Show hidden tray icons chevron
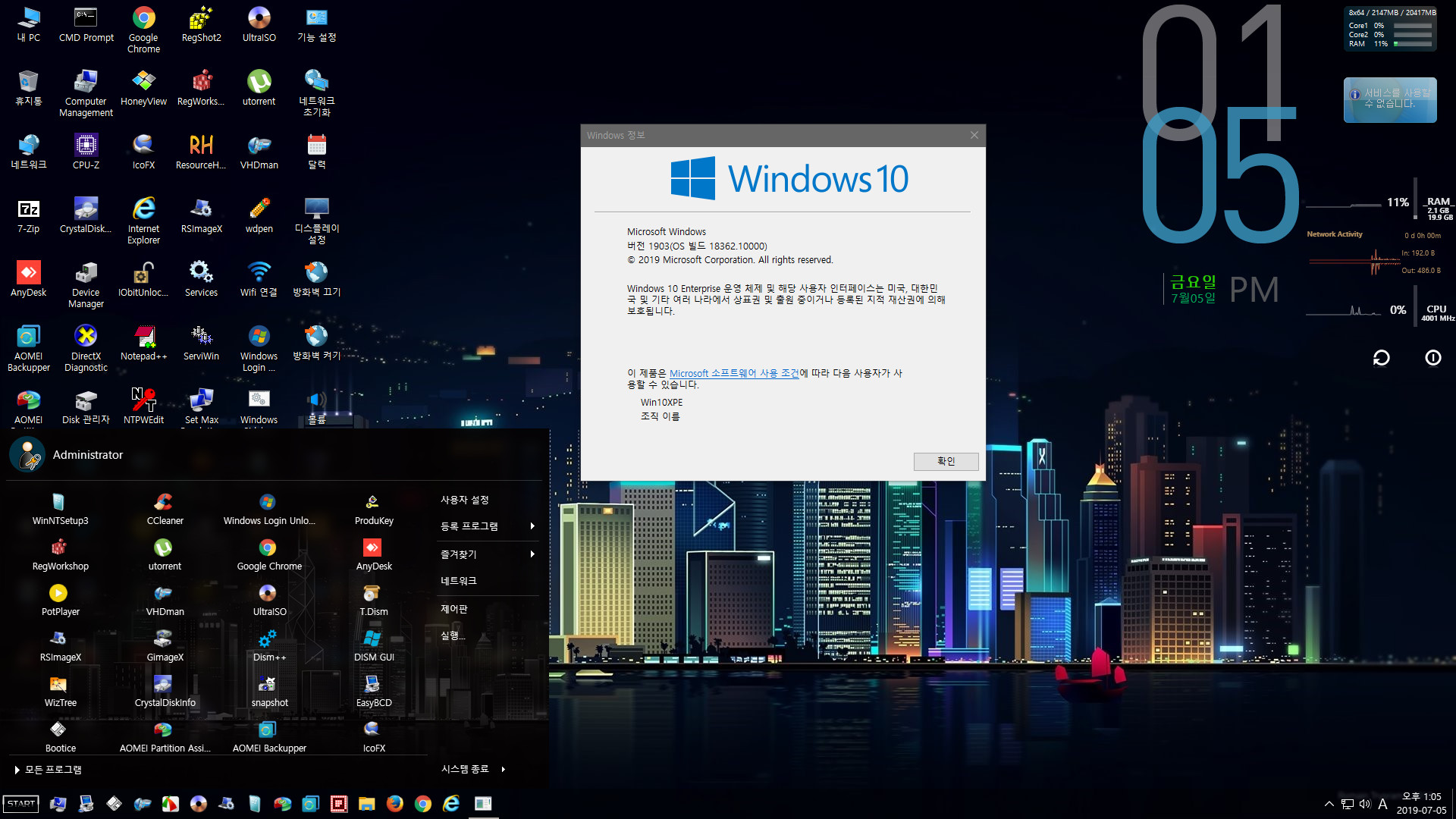Screen dimensions: 1456x819 (x=1329, y=804)
